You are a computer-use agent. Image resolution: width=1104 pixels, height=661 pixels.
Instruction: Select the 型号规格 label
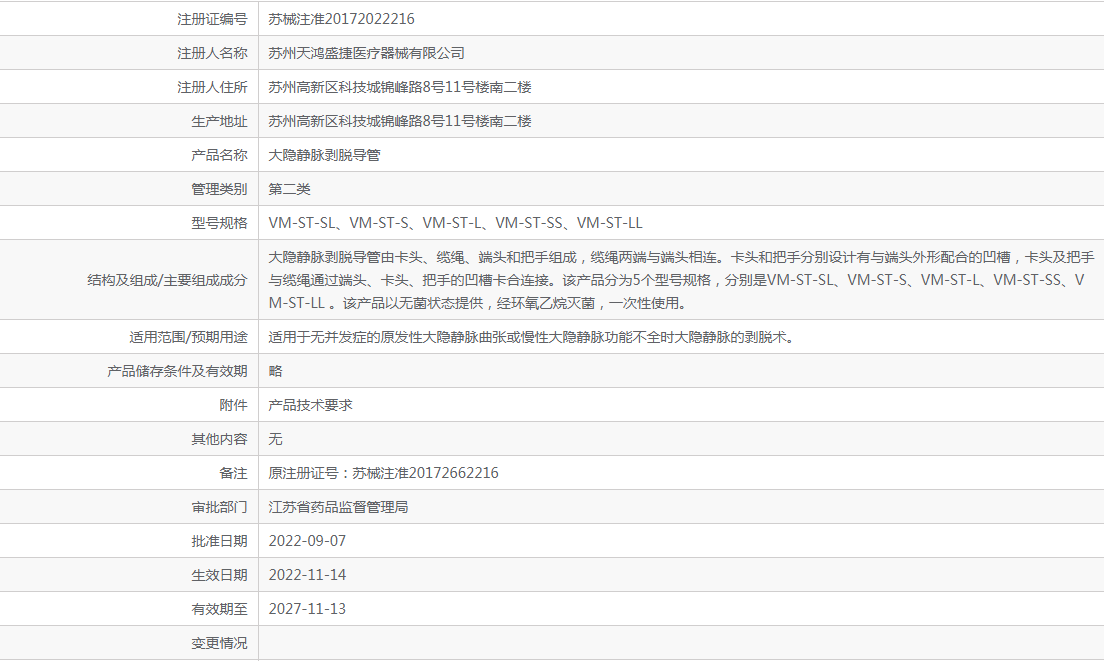tap(219, 223)
